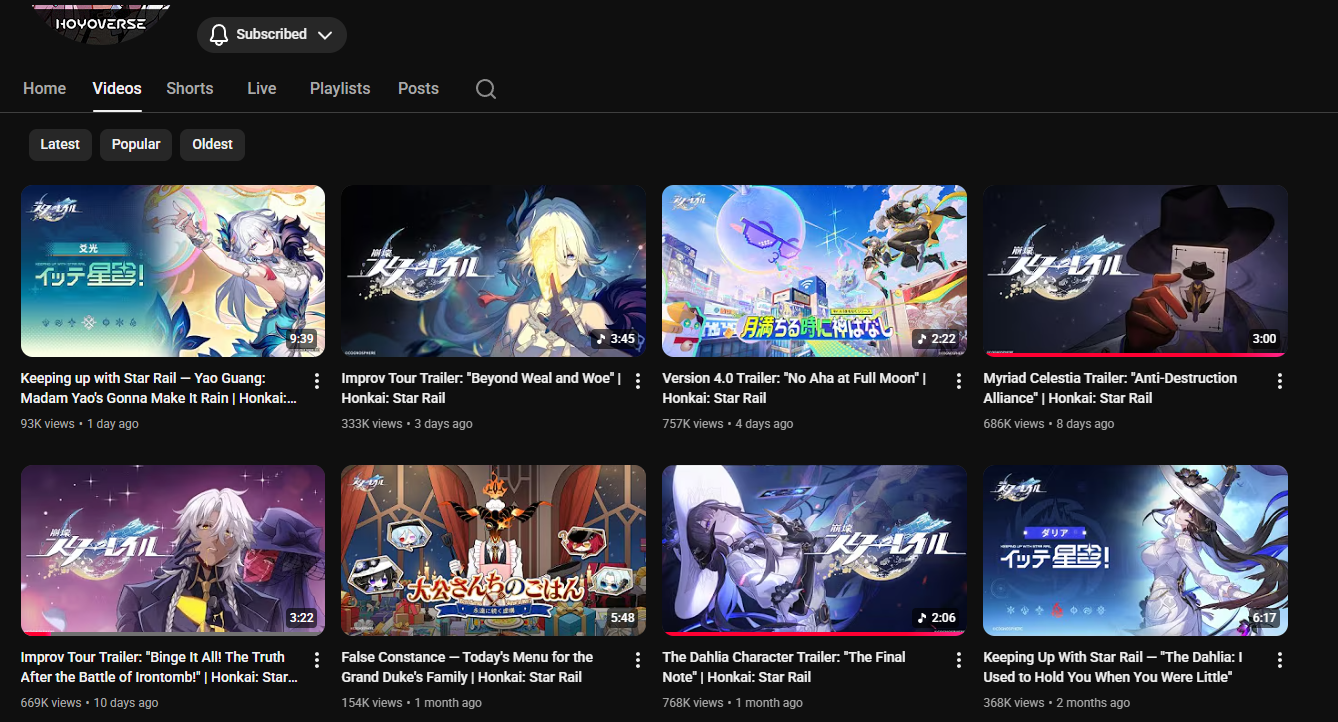
Task: Open three-dot menu for Myriad Celestia Trailer
Action: (1280, 381)
